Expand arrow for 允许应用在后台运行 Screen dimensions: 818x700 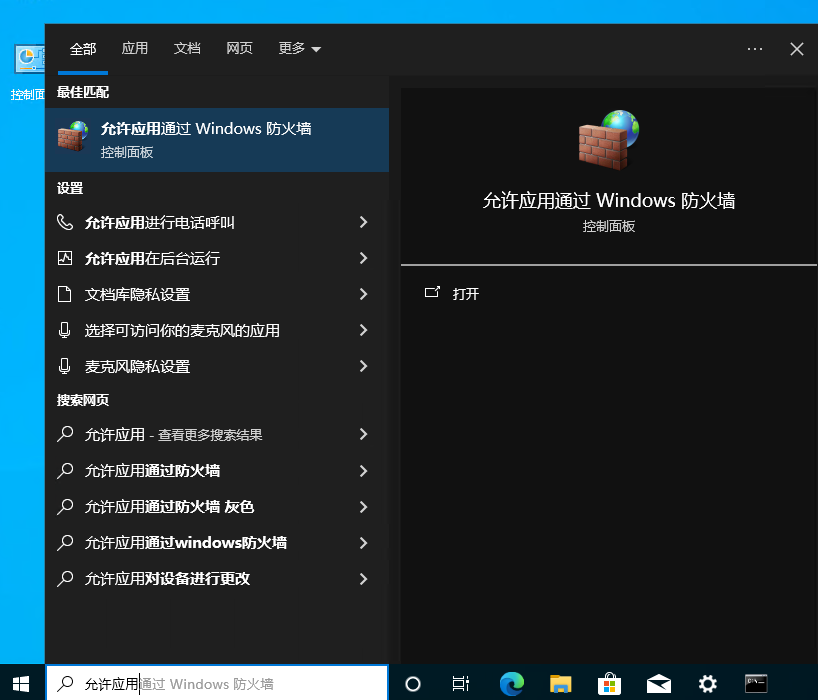tap(363, 258)
